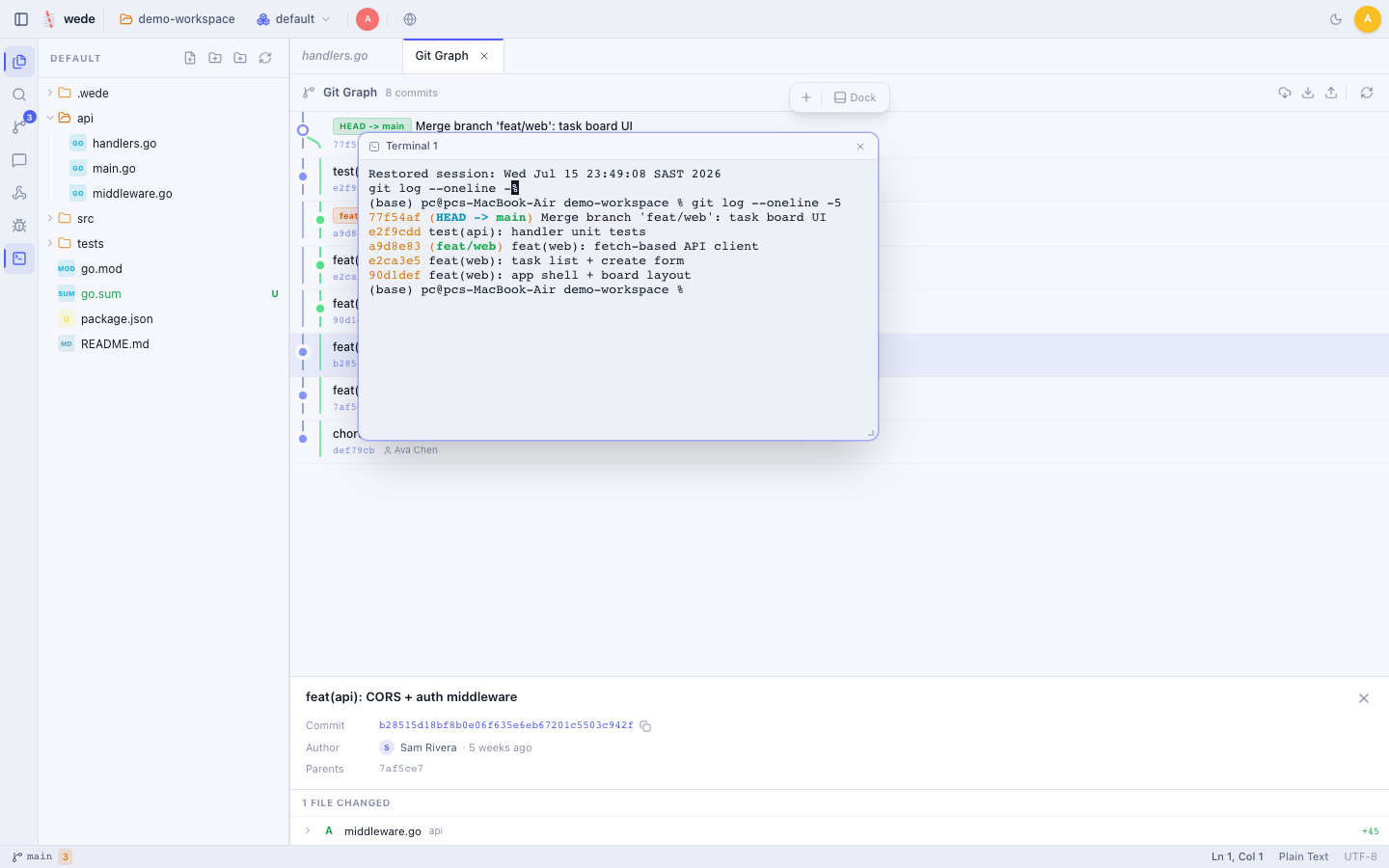Close the Git Graph tab

coord(484,56)
